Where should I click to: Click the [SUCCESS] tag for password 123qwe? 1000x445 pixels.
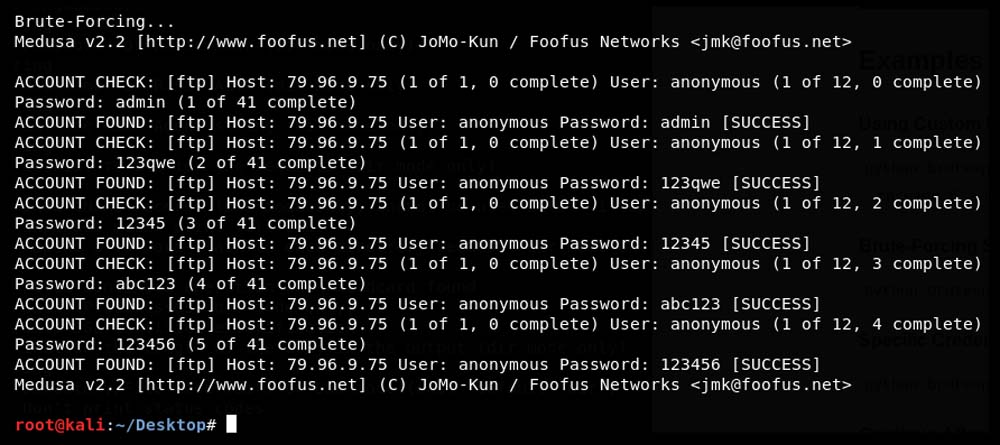tap(775, 182)
